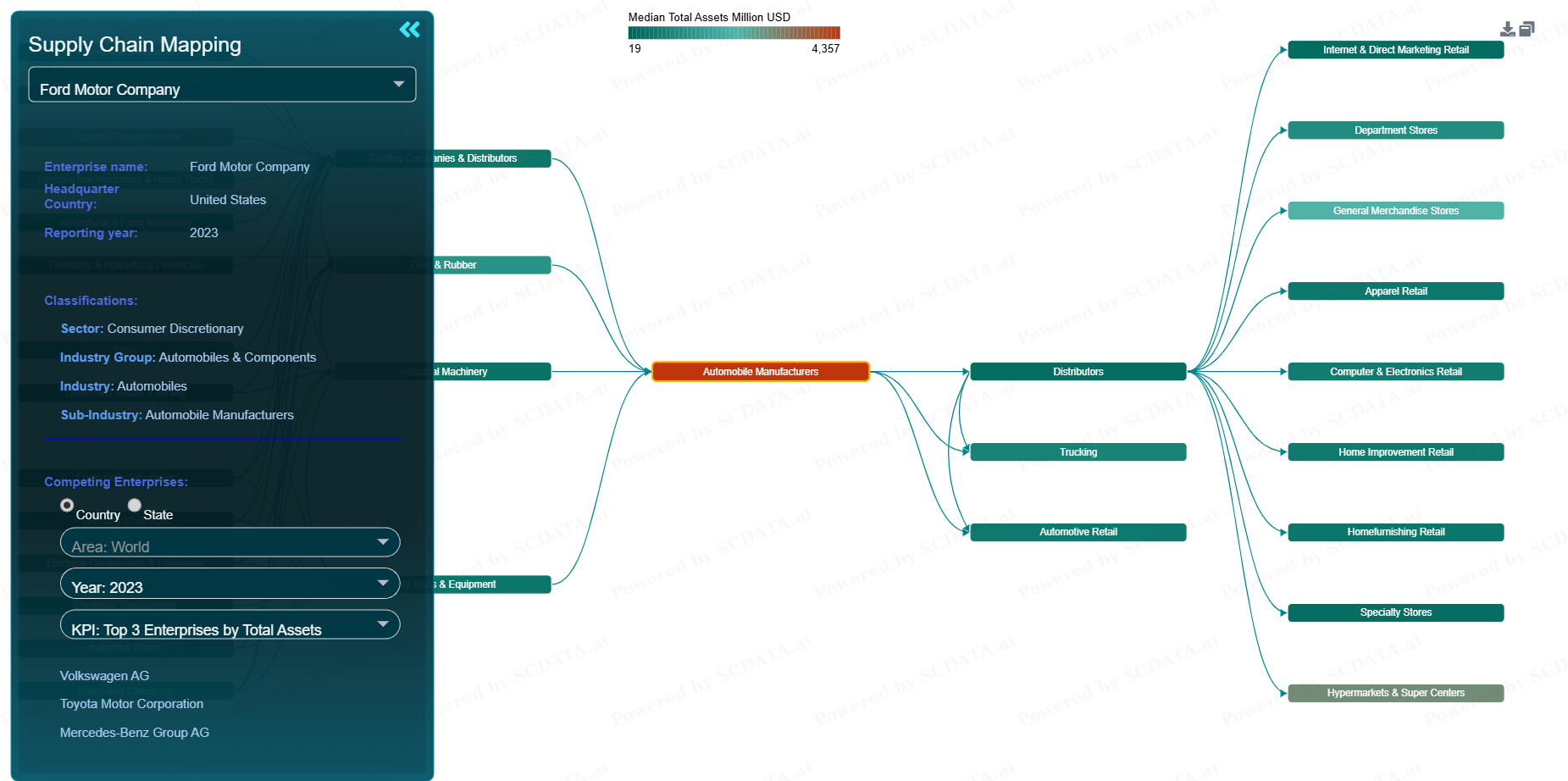
Task: Click the Automobile Manufacturers node
Action: (761, 372)
